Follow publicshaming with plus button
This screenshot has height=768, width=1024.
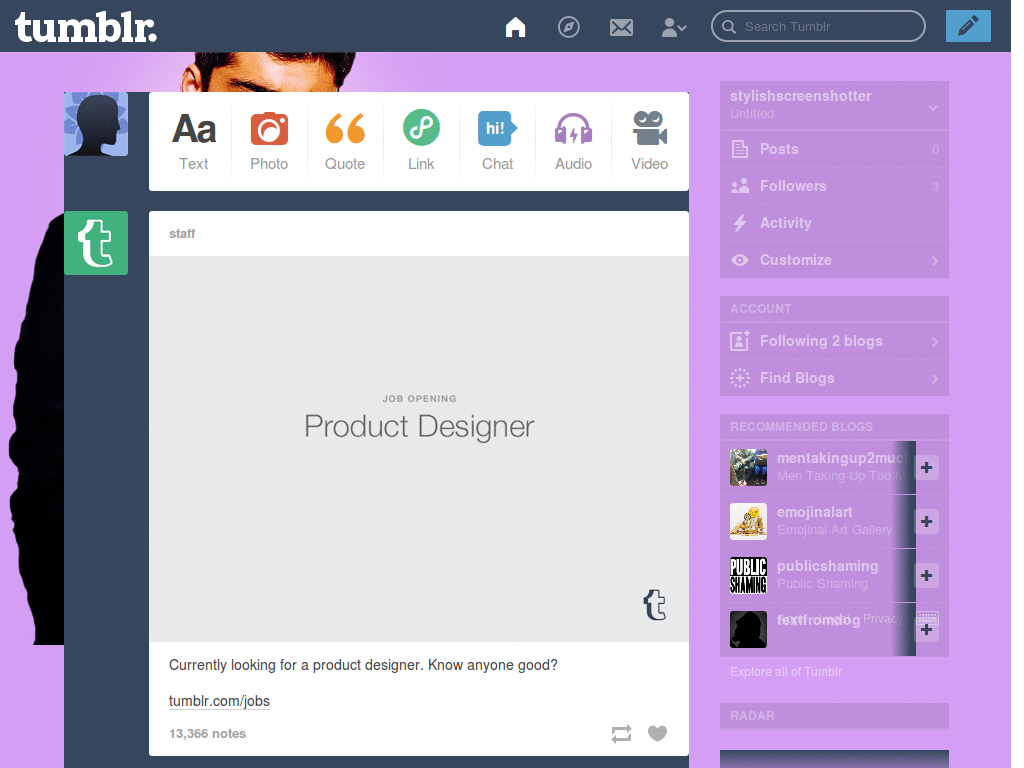926,575
